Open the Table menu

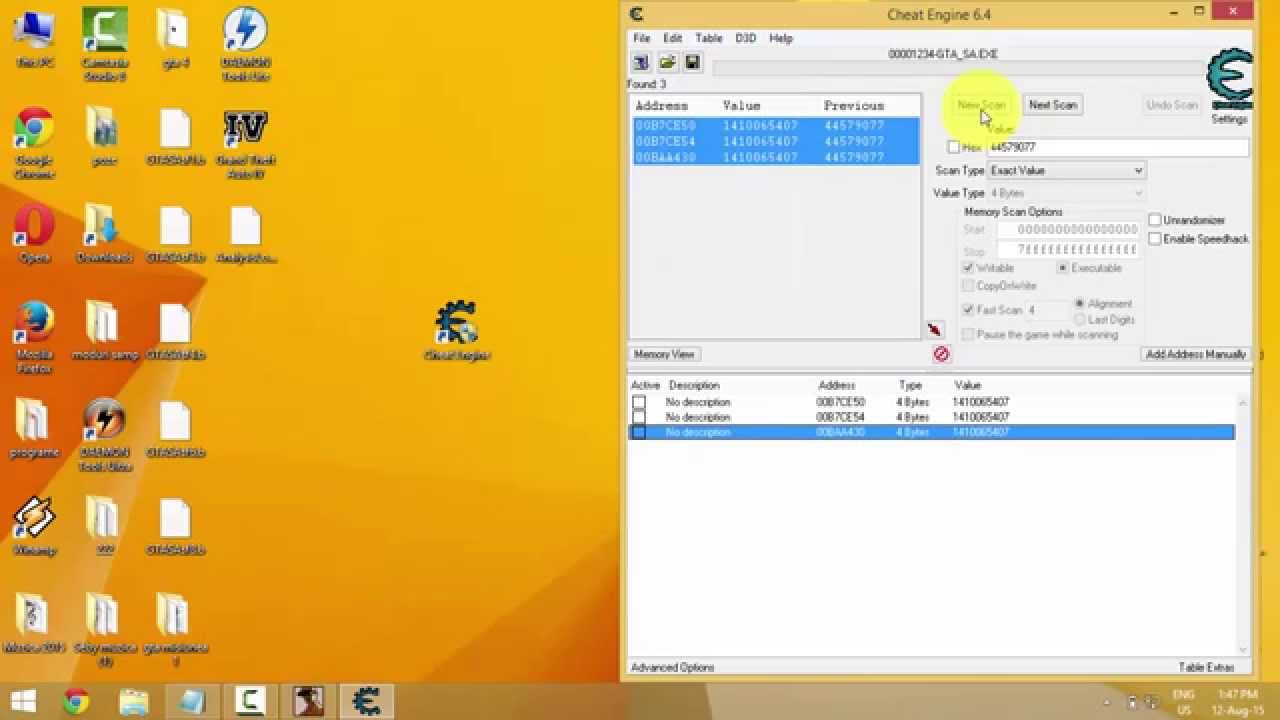point(708,38)
